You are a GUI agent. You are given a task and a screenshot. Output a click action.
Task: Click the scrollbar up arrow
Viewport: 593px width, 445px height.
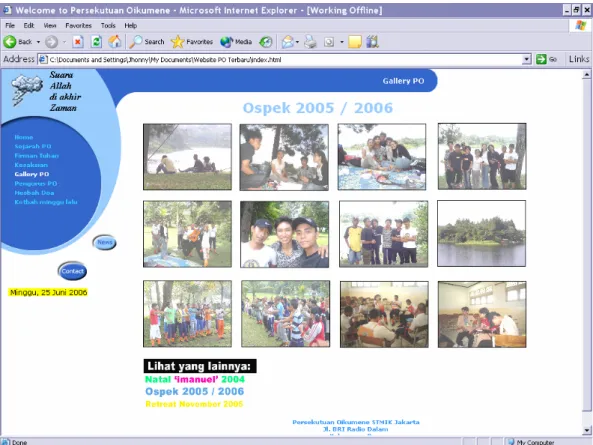587,74
